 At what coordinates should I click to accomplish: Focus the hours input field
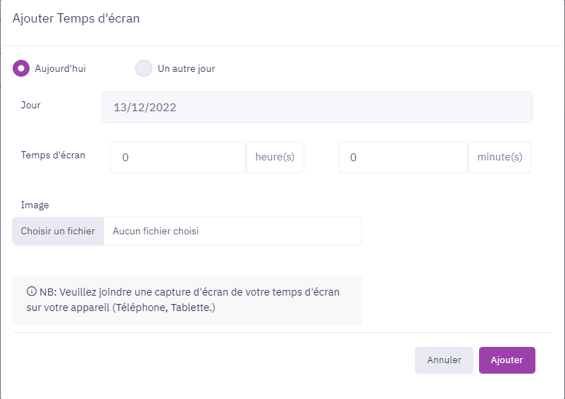tap(178, 157)
